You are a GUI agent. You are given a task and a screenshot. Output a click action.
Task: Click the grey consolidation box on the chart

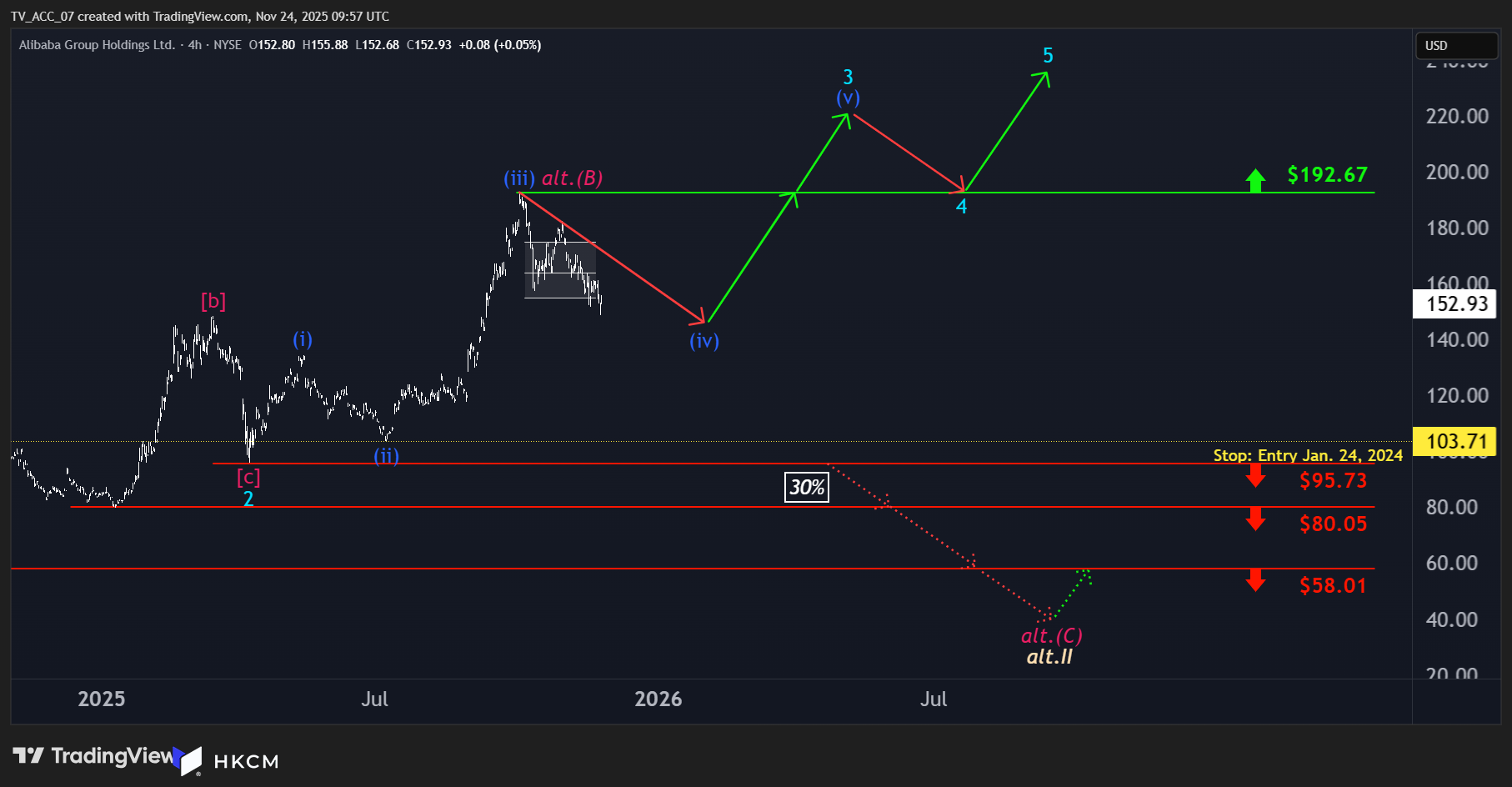coord(560,269)
